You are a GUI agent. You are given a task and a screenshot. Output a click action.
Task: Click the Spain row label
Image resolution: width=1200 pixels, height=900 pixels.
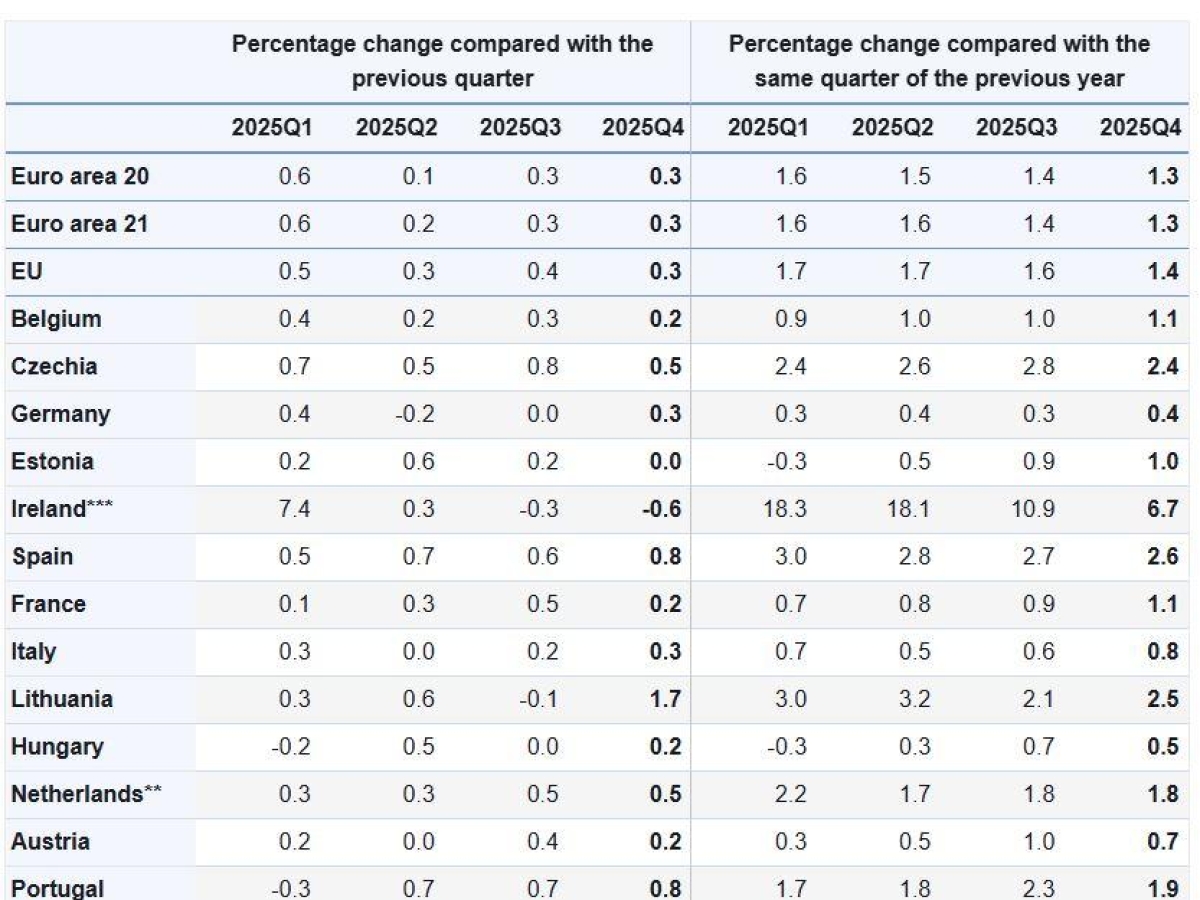click(x=42, y=556)
